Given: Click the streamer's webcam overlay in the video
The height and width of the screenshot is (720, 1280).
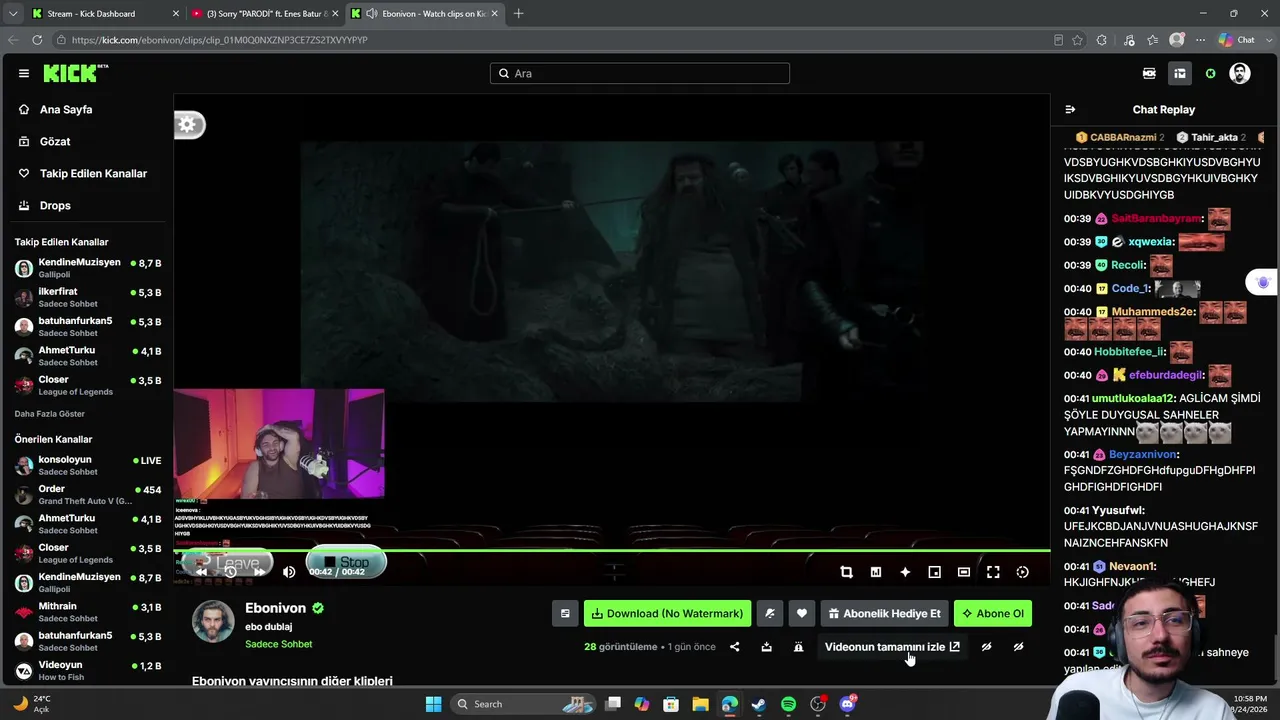Looking at the screenshot, I should [x=279, y=444].
